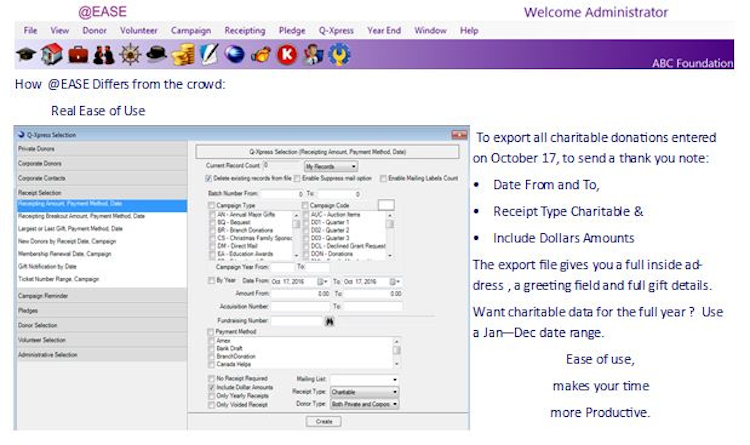Open the File menu

click(x=30, y=30)
